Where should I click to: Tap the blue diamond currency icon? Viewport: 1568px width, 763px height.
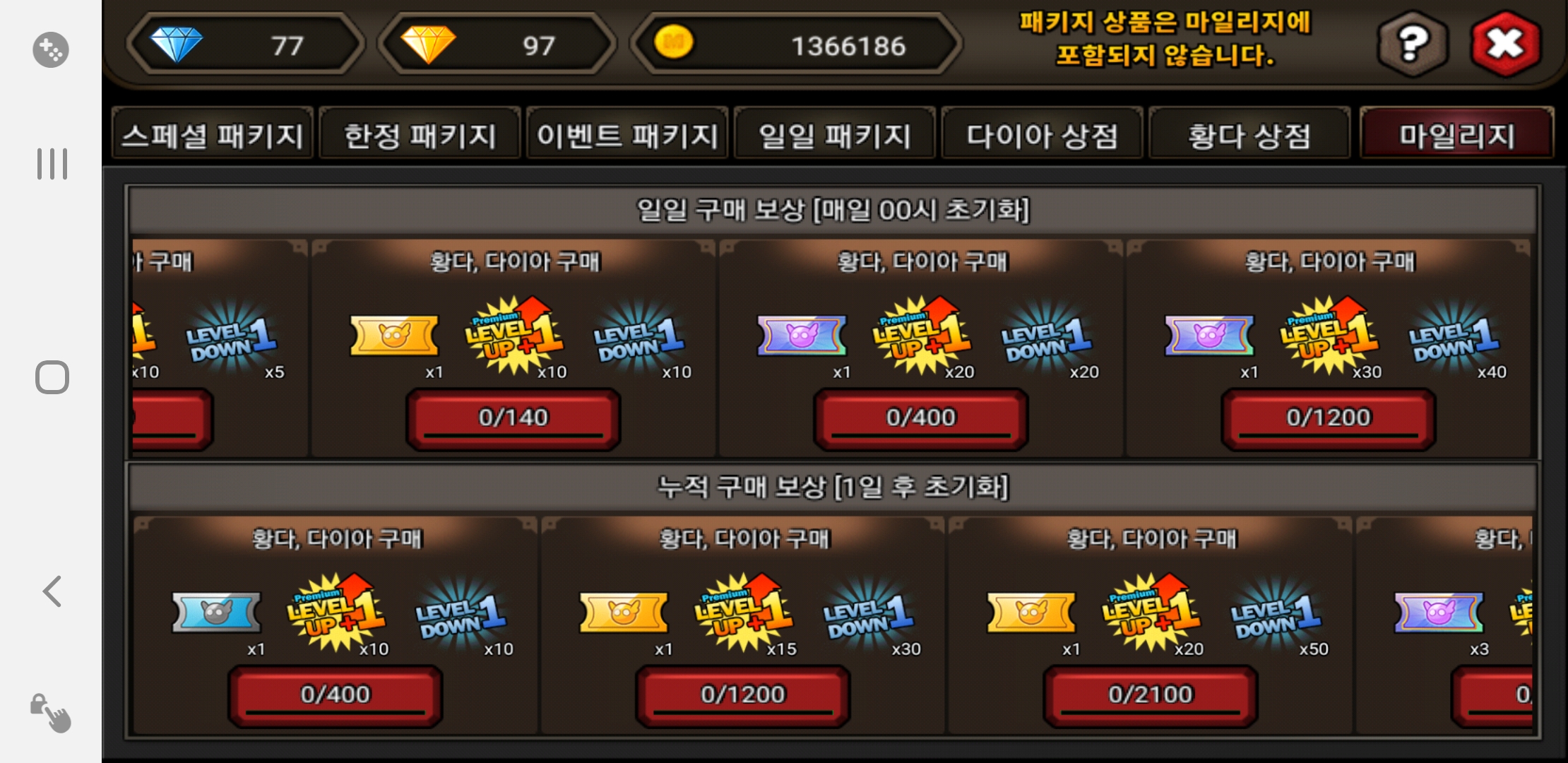pos(176,45)
